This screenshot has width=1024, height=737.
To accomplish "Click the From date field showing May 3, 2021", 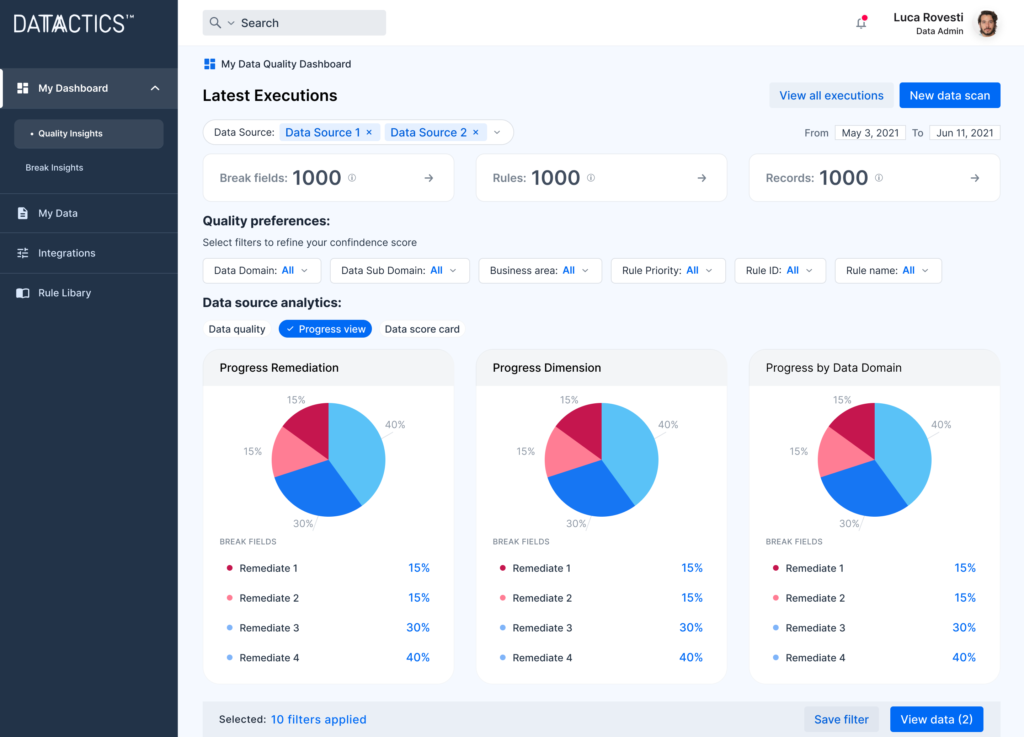I will click(x=870, y=131).
